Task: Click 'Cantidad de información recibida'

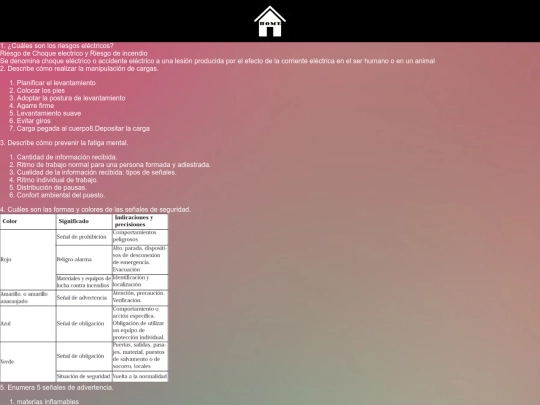Action: [x=67, y=157]
